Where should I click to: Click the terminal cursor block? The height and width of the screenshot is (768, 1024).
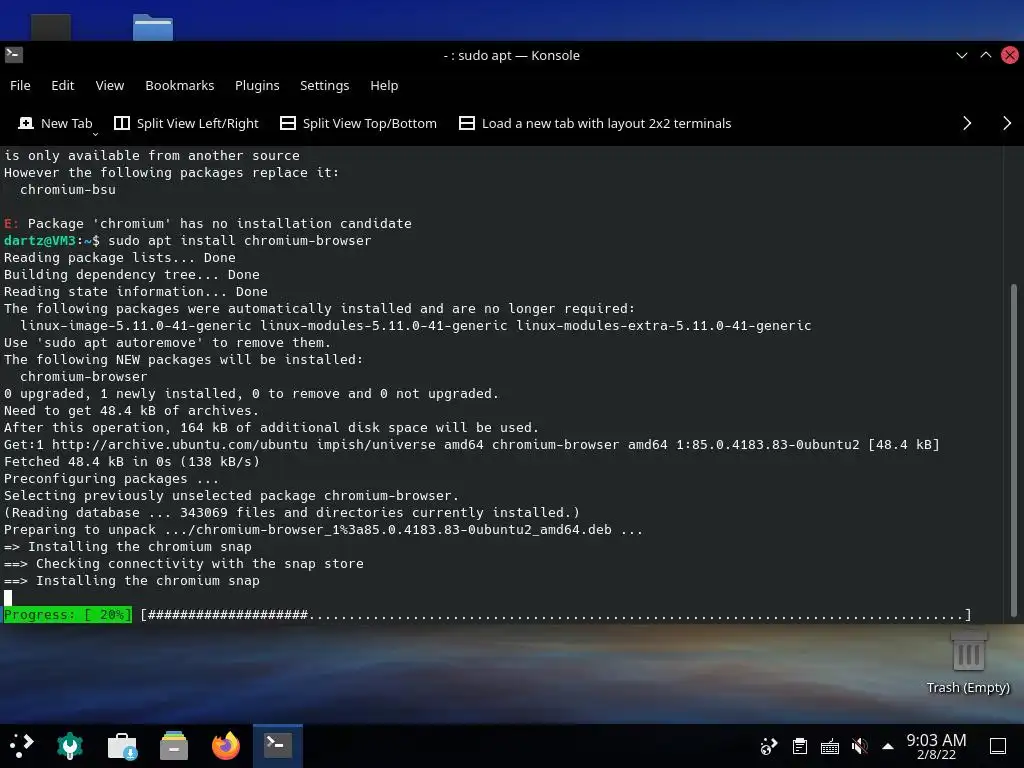[8, 598]
